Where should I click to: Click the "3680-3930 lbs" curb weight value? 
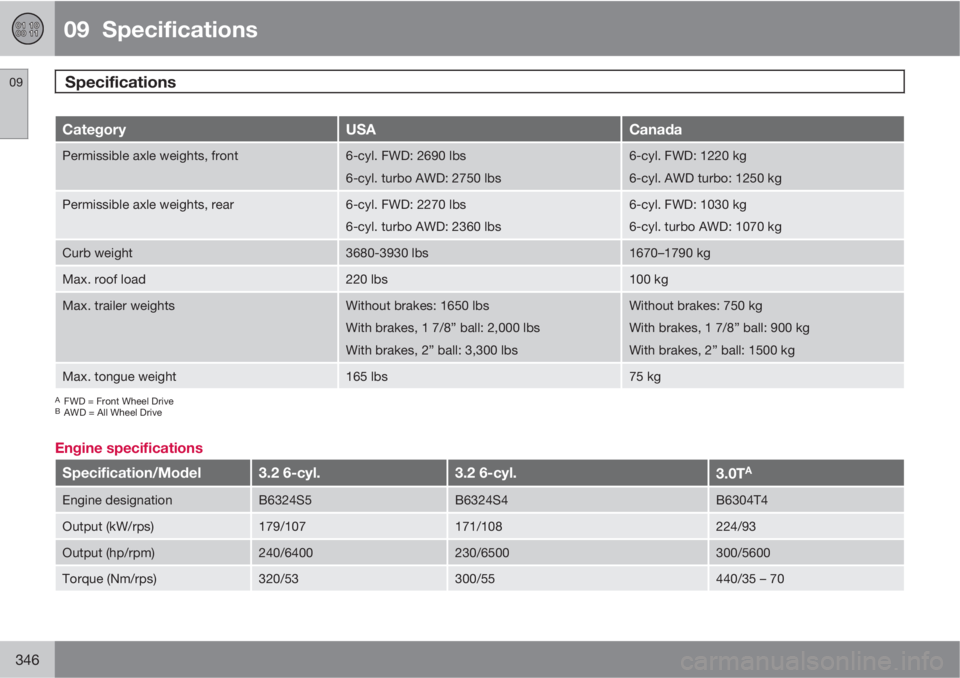click(x=387, y=253)
